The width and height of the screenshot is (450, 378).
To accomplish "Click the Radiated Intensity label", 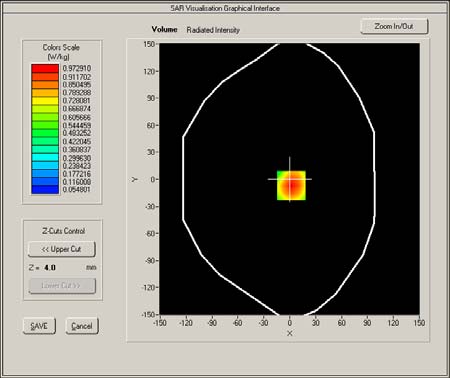I will 213,30.
